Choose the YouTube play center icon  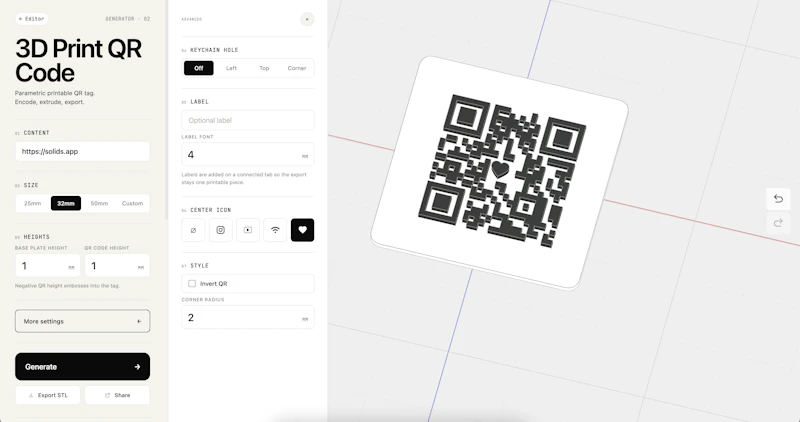tap(248, 230)
